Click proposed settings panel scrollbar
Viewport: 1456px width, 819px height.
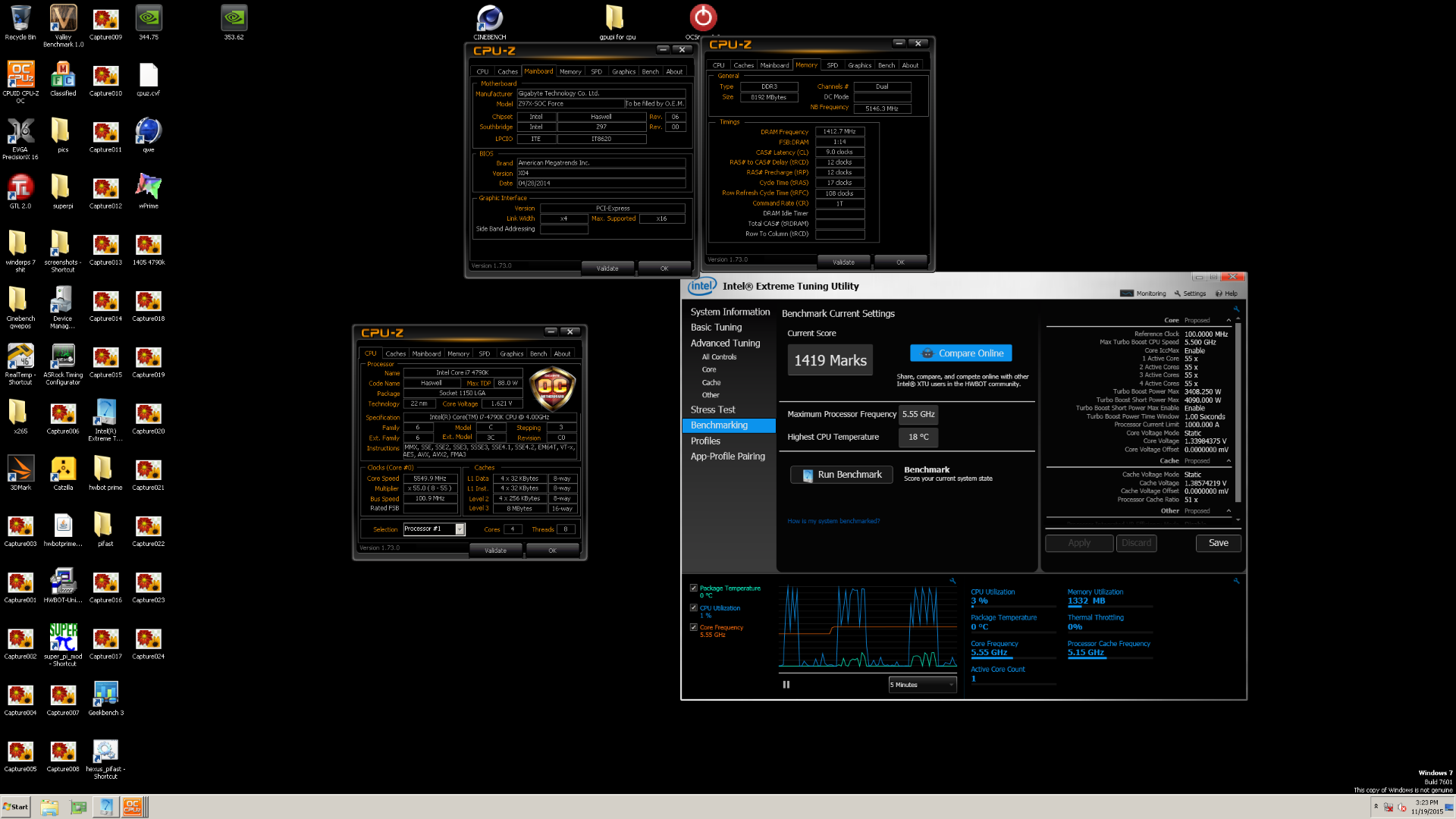1238,413
